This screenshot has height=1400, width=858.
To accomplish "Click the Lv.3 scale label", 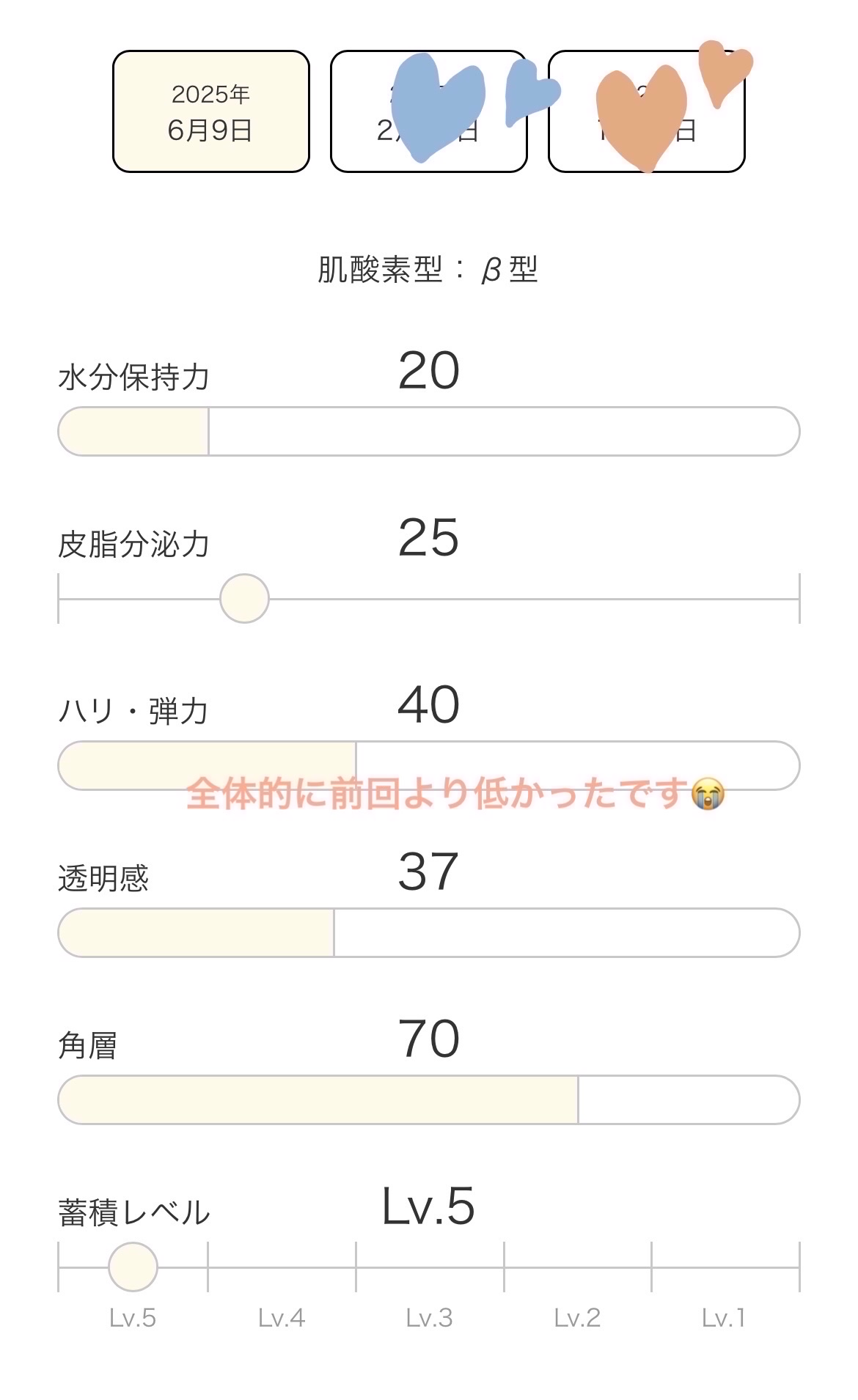I will [x=430, y=1318].
